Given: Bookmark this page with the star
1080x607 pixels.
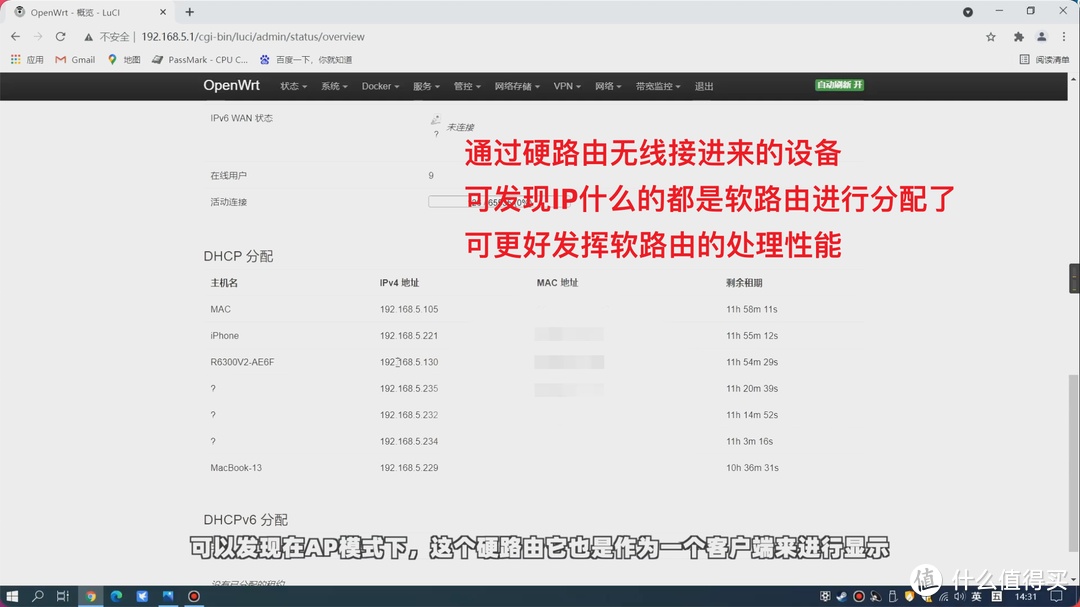Looking at the screenshot, I should tap(990, 37).
